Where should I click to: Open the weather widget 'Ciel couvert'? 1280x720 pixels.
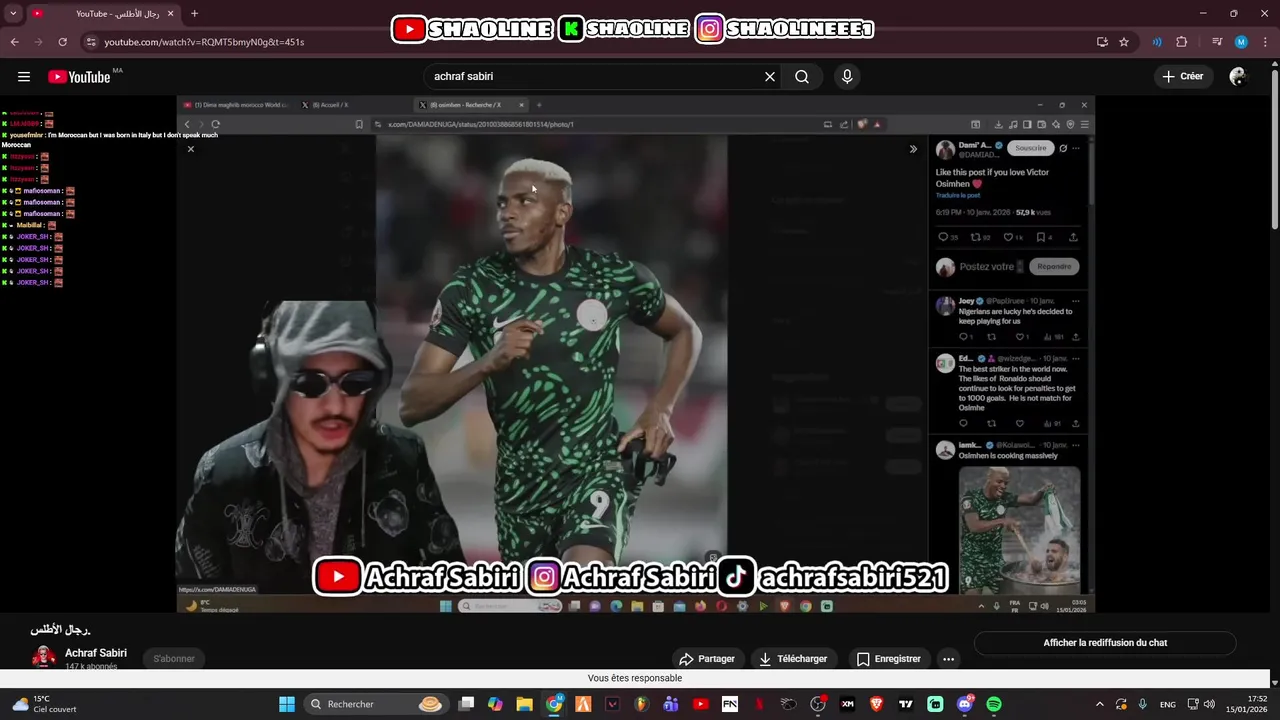pos(45,704)
